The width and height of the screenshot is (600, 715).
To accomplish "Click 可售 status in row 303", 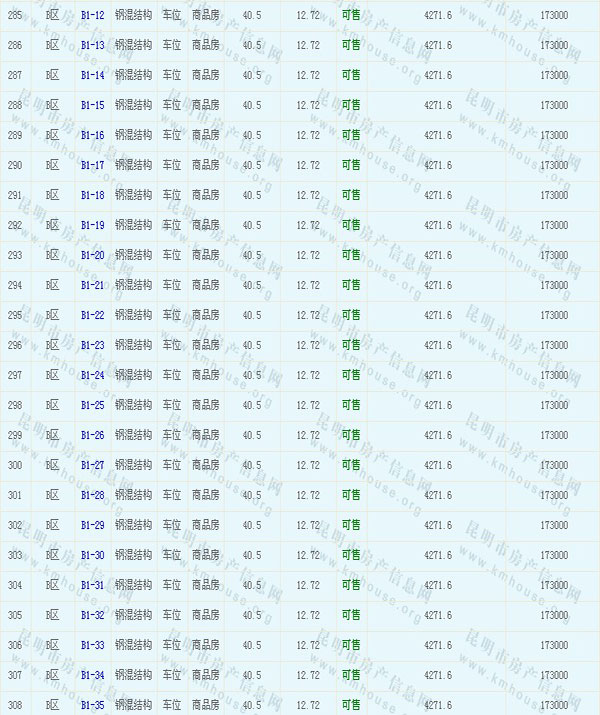I will (351, 555).
